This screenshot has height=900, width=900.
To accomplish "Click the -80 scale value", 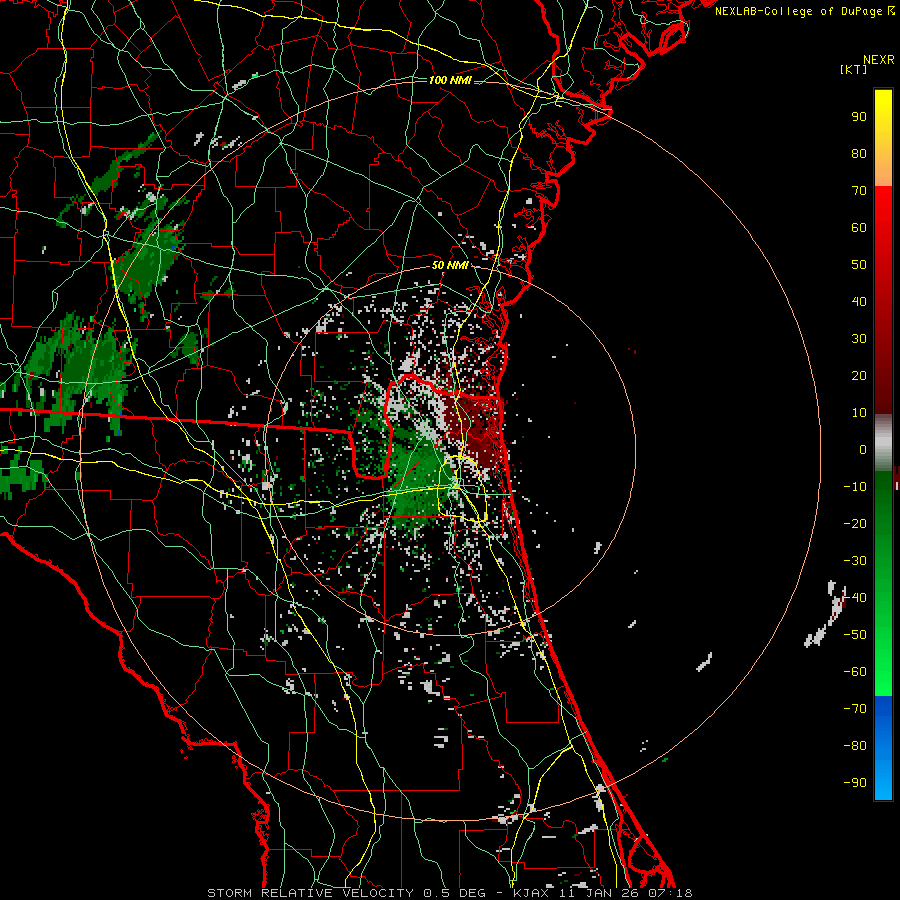I will coord(855,746).
